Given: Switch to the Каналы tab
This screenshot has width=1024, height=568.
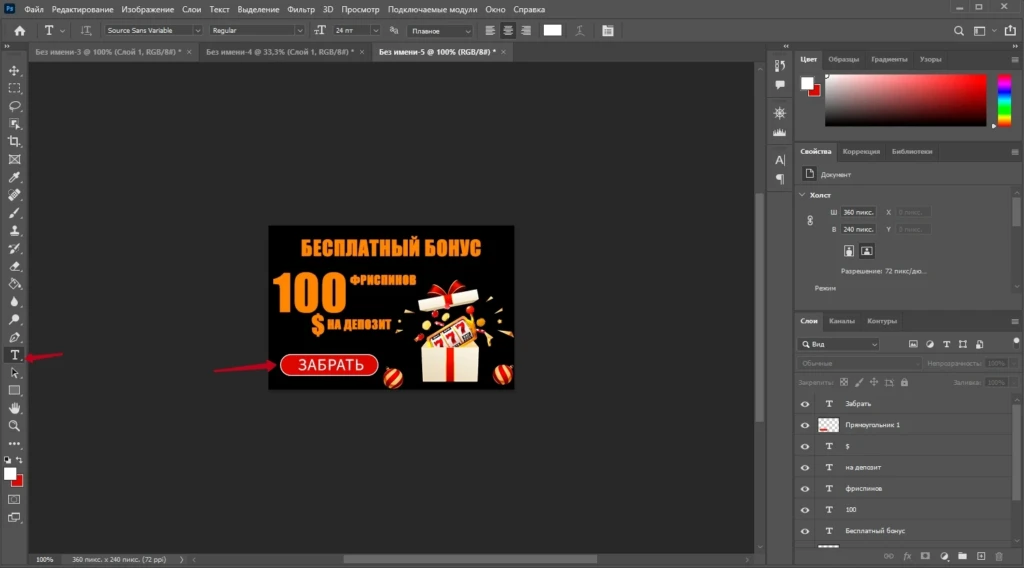Looking at the screenshot, I should click(842, 321).
